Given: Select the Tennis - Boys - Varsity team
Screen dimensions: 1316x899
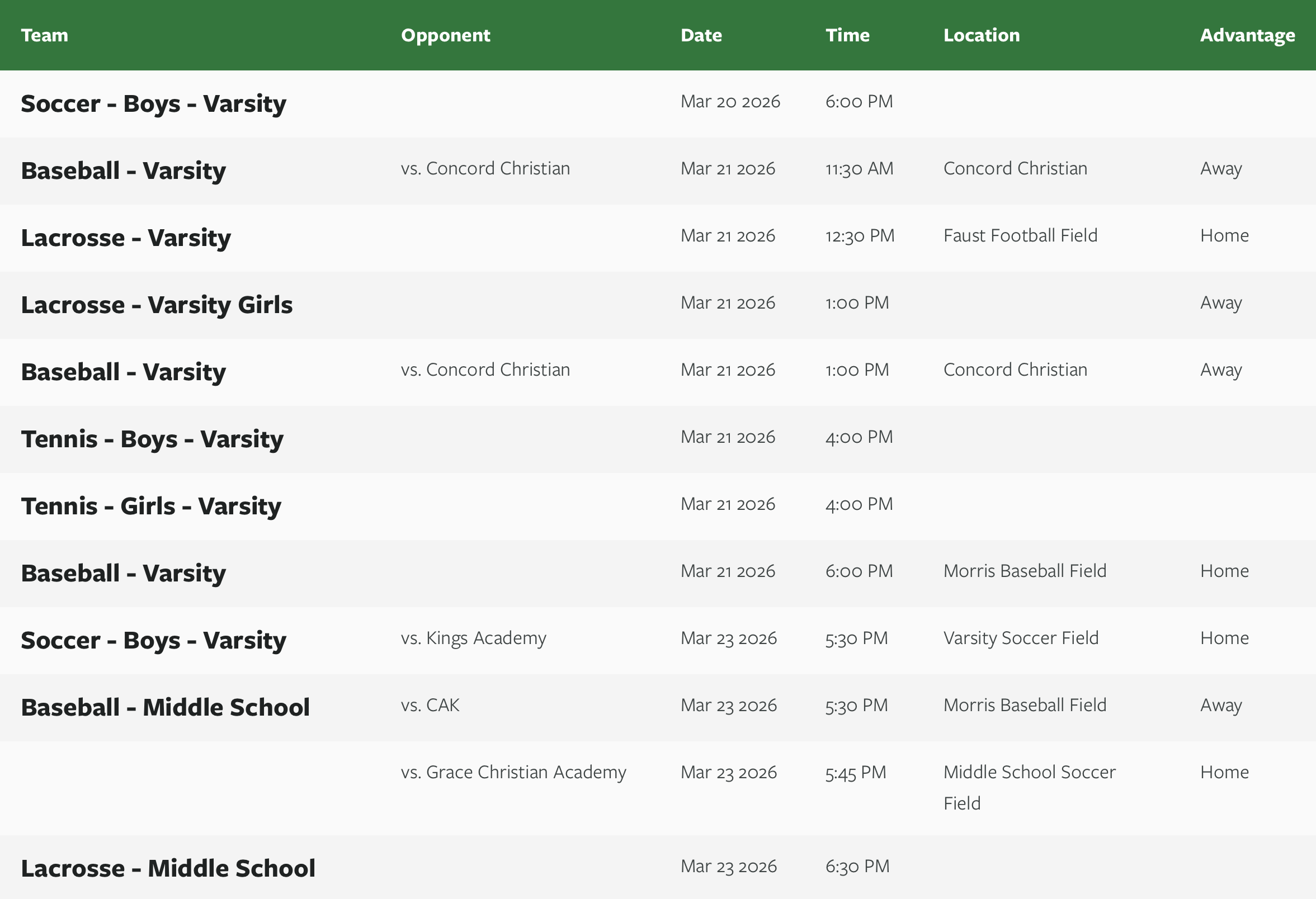Looking at the screenshot, I should [x=152, y=439].
